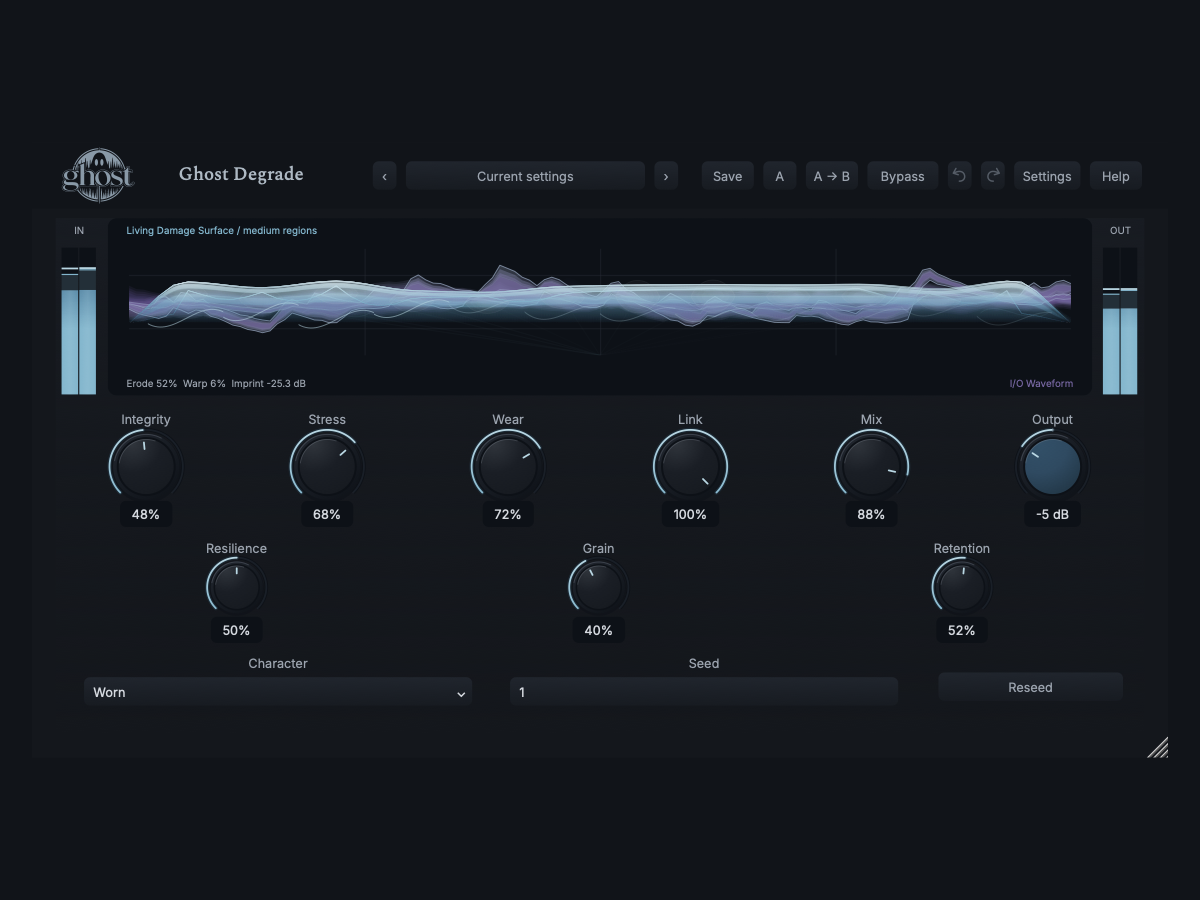Click the redo arrow icon
This screenshot has width=1200, height=900.
992,176
